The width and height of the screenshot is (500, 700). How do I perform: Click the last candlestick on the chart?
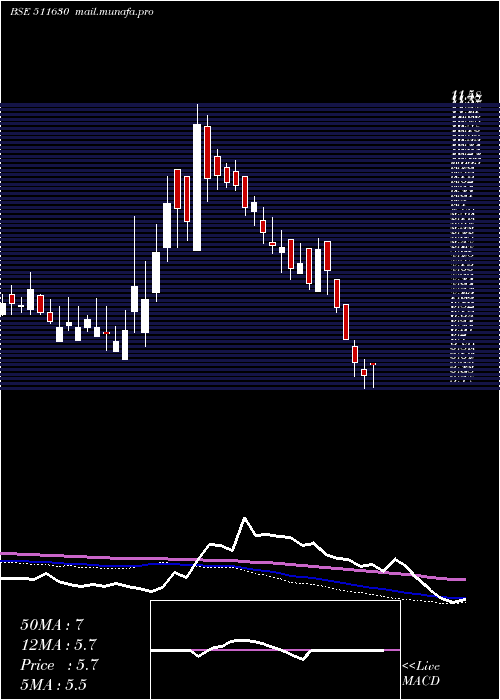(x=373, y=375)
